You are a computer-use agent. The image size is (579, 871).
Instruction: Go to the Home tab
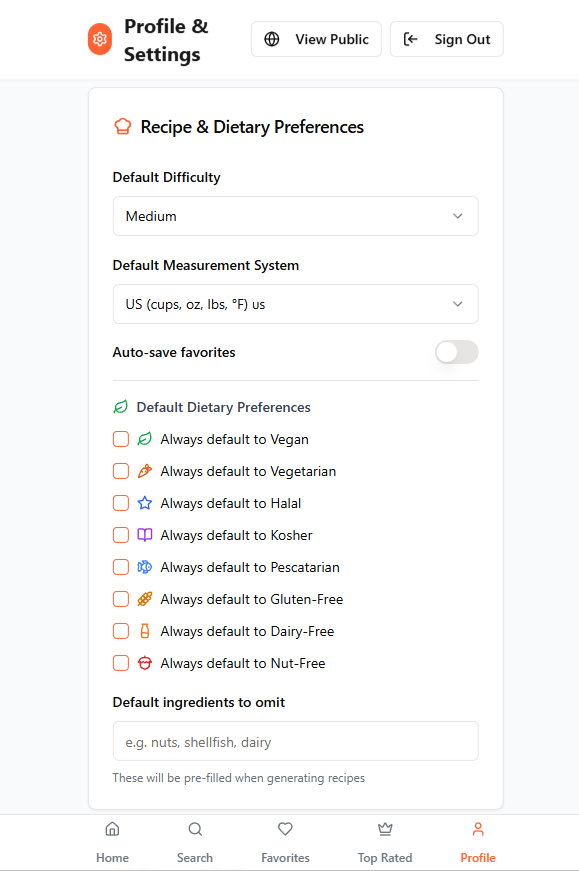(x=112, y=842)
